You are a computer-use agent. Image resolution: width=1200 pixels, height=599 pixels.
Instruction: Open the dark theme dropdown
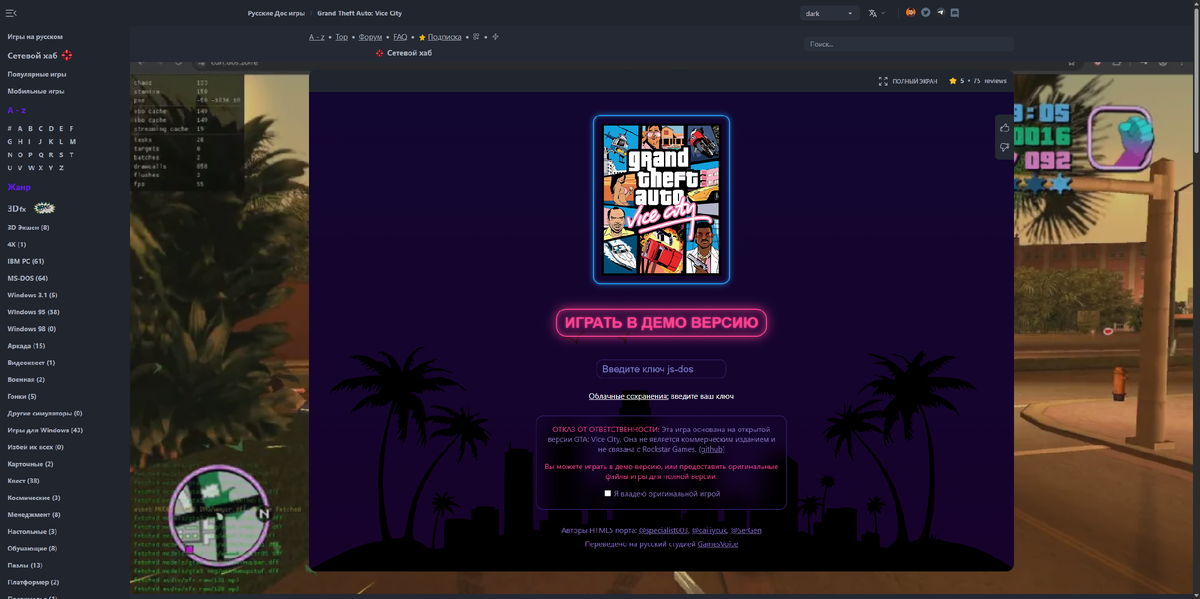[x=829, y=13]
